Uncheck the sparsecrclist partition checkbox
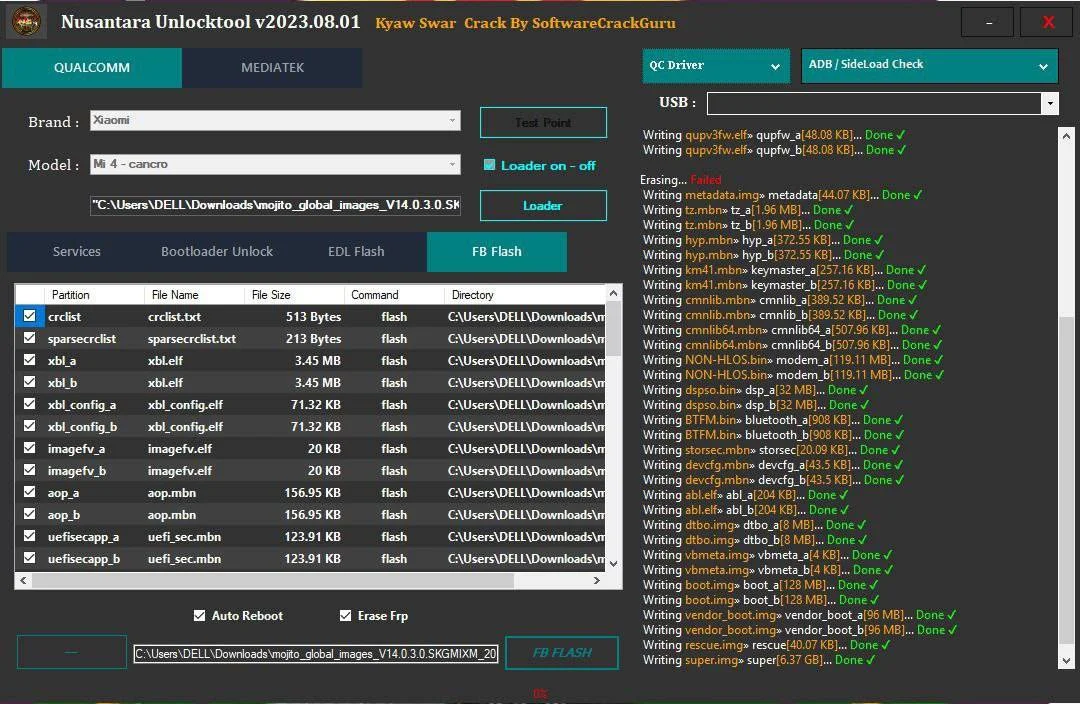This screenshot has width=1080, height=704. (29, 338)
